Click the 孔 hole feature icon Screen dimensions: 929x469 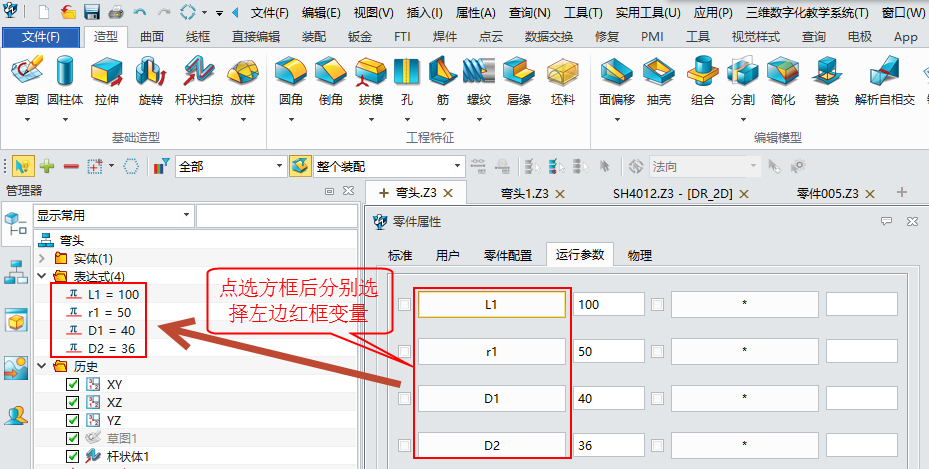[406, 78]
